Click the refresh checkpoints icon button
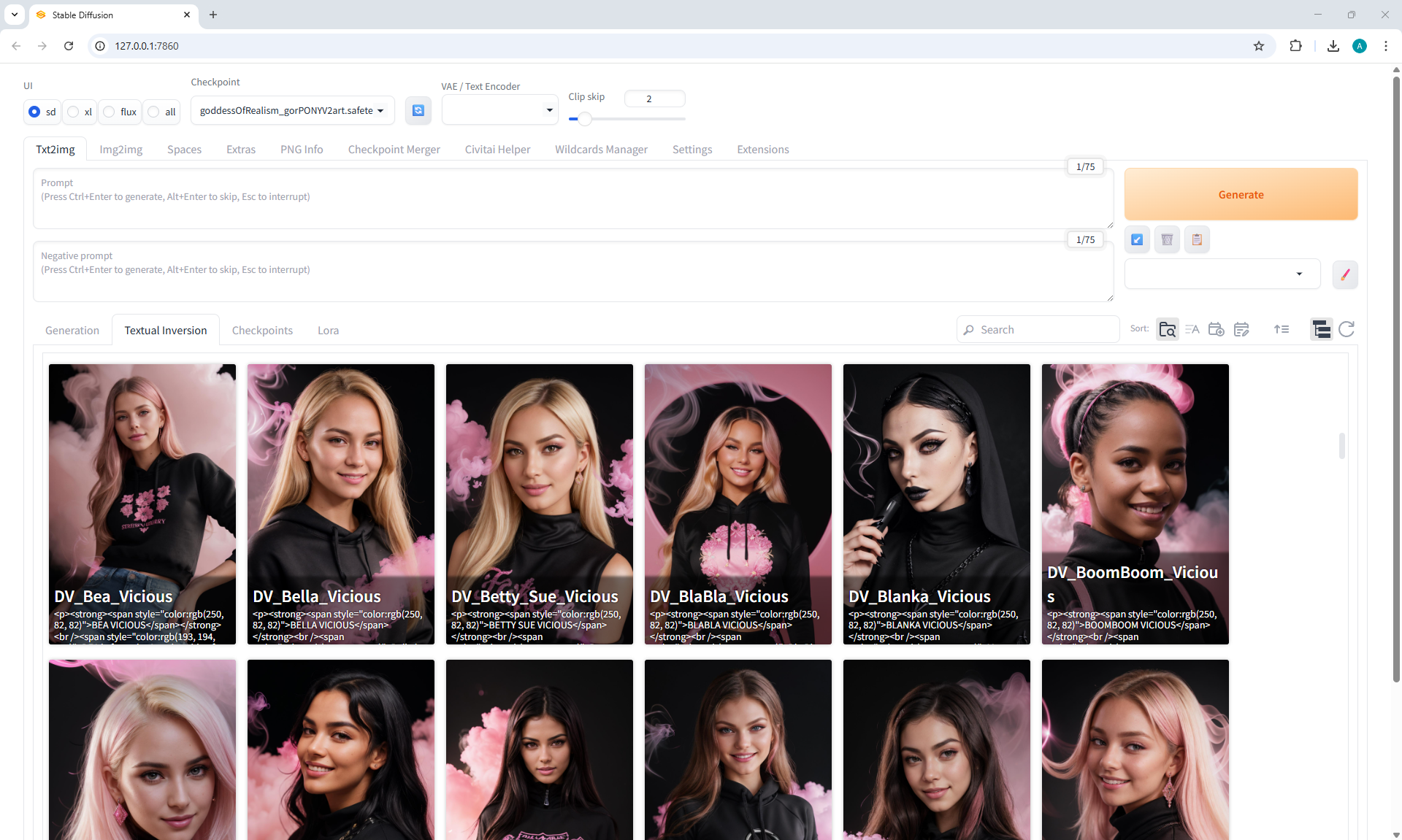Screen dimensions: 1402x840 [418, 110]
